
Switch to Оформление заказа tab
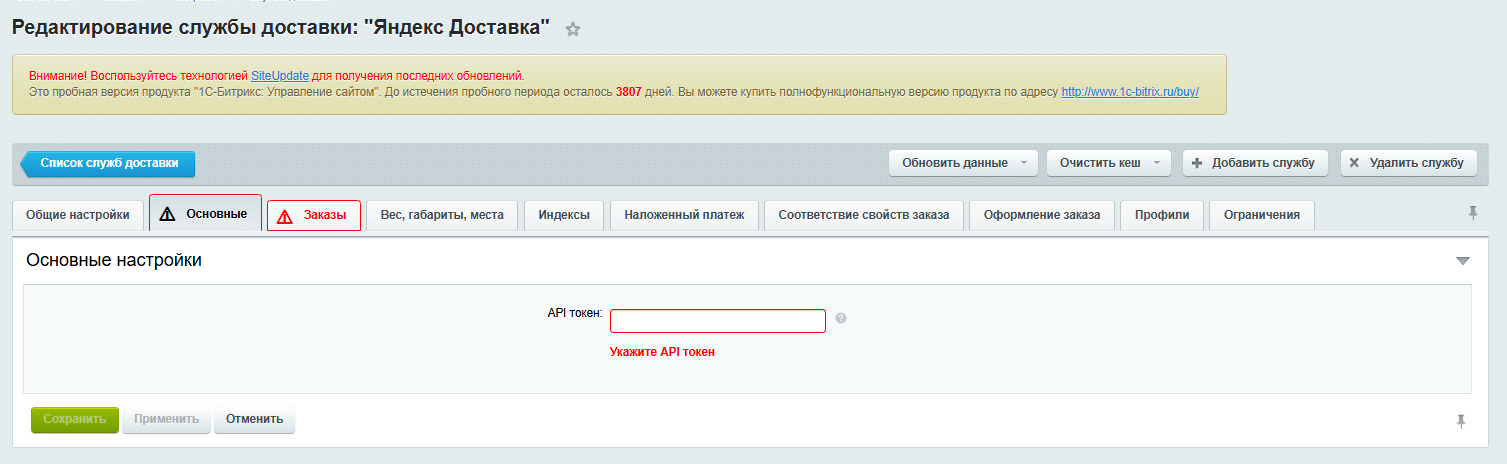click(x=1041, y=214)
